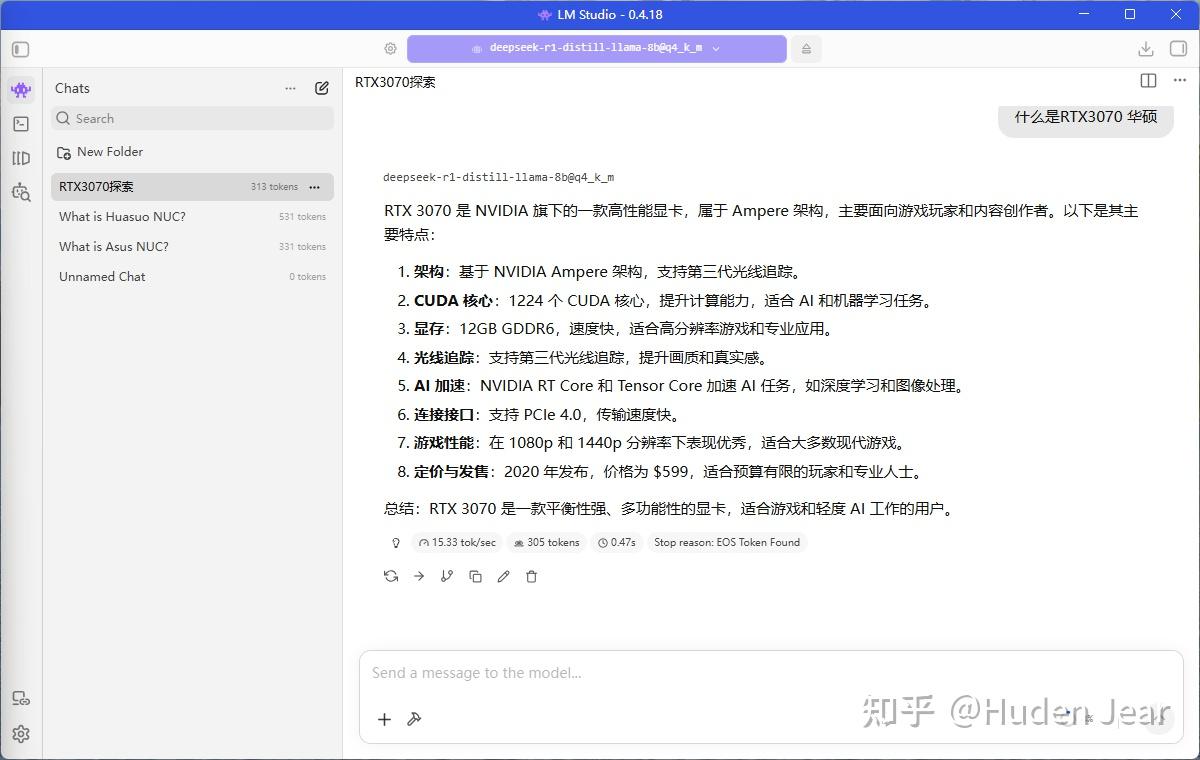Open the What is Huasuo NUC? chat
Image resolution: width=1200 pixels, height=760 pixels.
(x=192, y=217)
